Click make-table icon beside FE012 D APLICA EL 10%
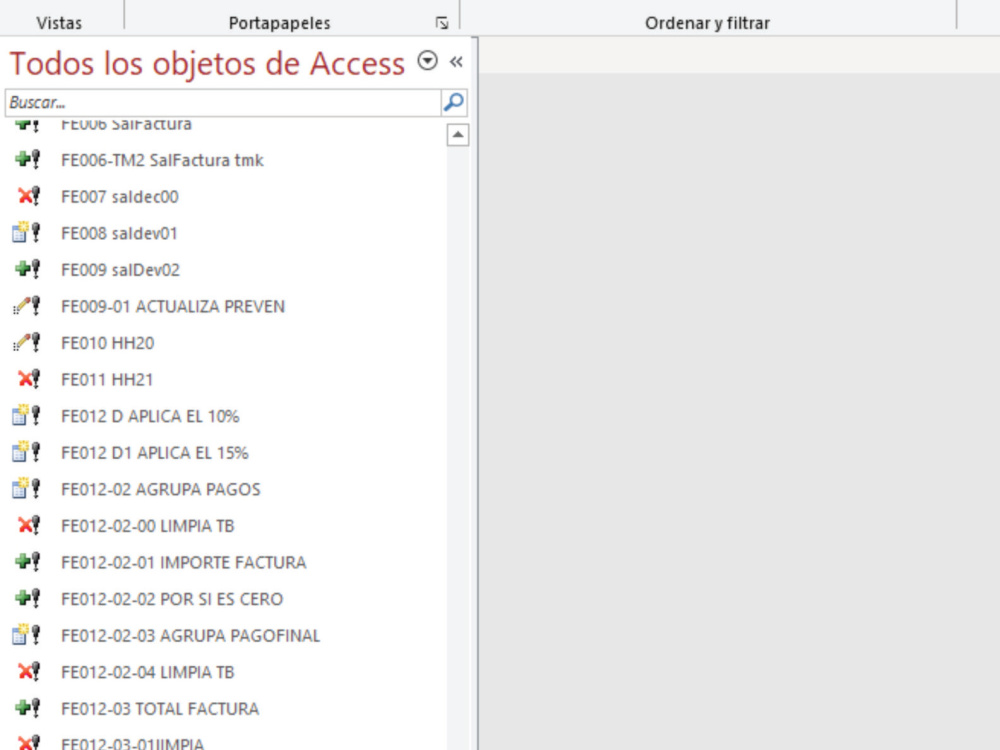Screen dimensions: 1000x750 27,416
